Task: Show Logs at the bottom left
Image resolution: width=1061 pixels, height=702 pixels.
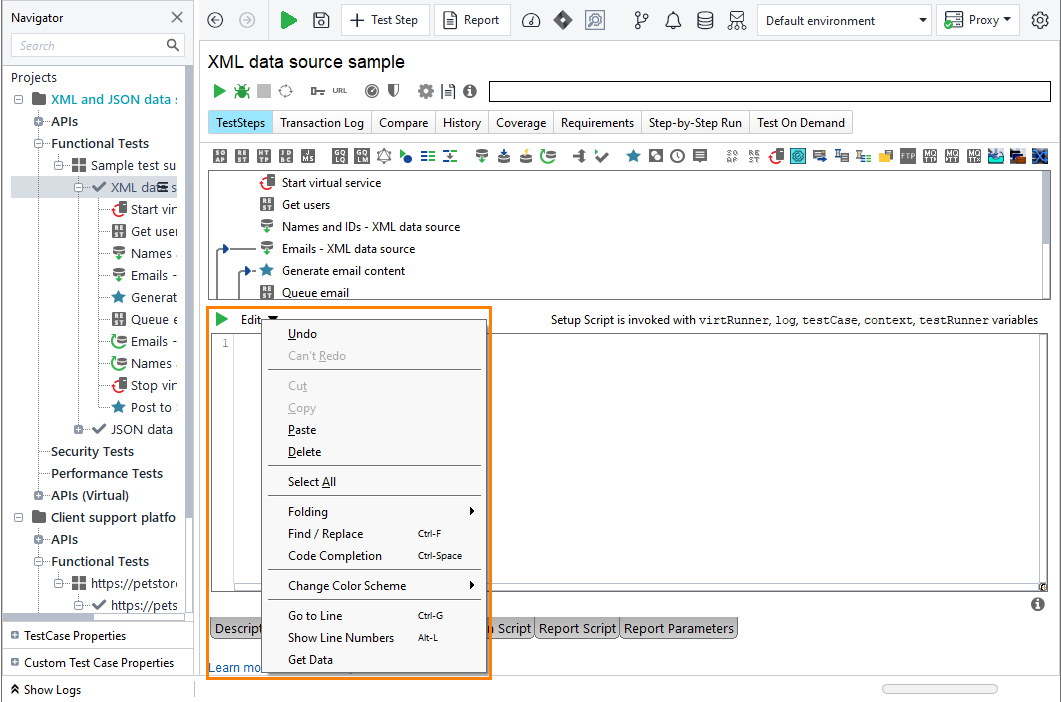Action: point(46,689)
